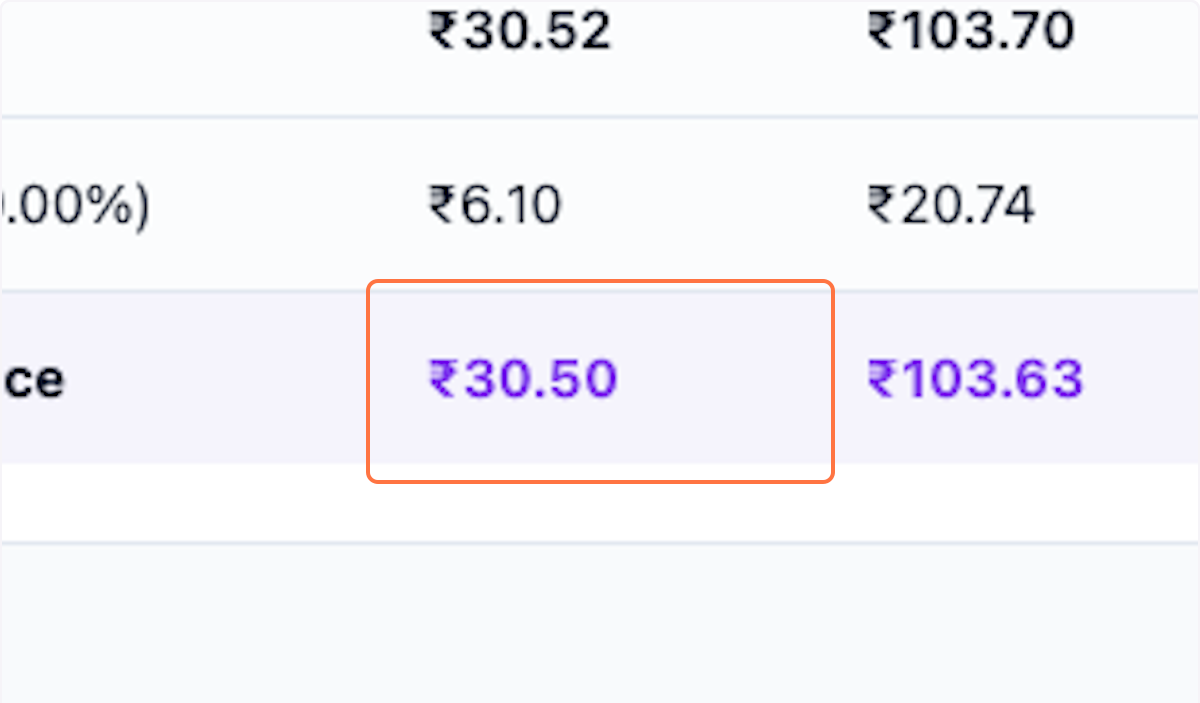Click the rupee symbol before 103.70
This screenshot has width=1200, height=703.
(x=880, y=32)
